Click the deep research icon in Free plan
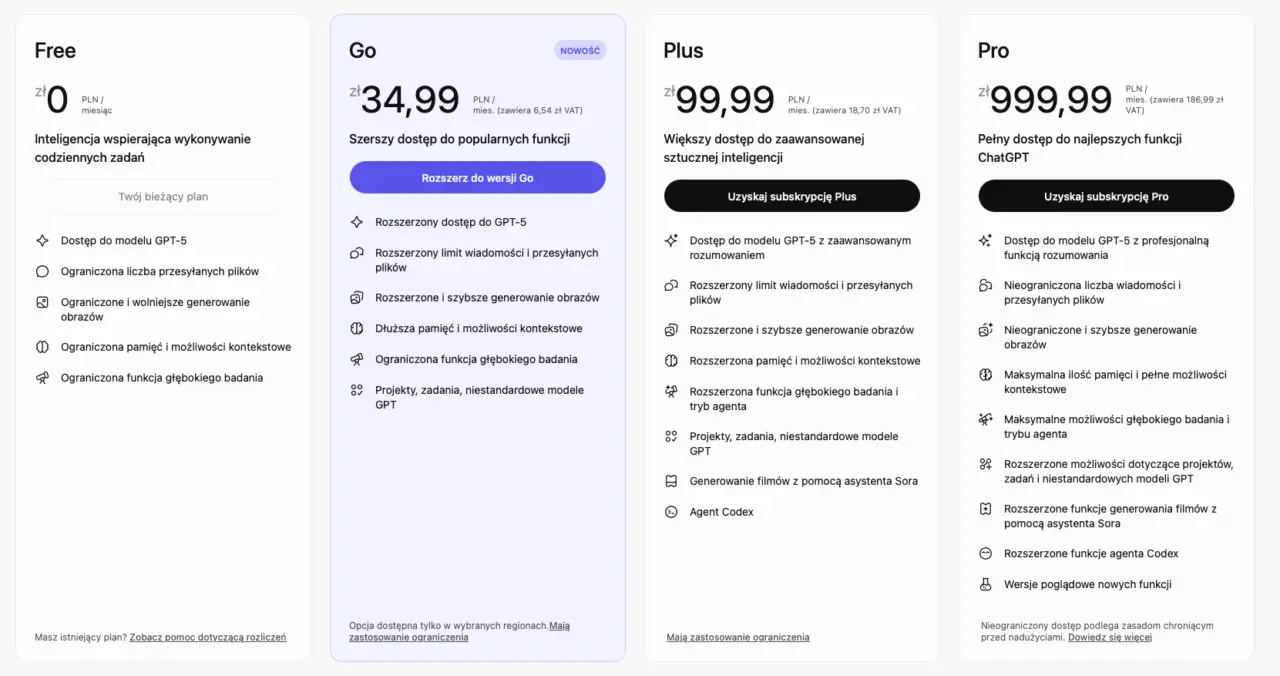Image resolution: width=1280 pixels, height=676 pixels. click(42, 378)
